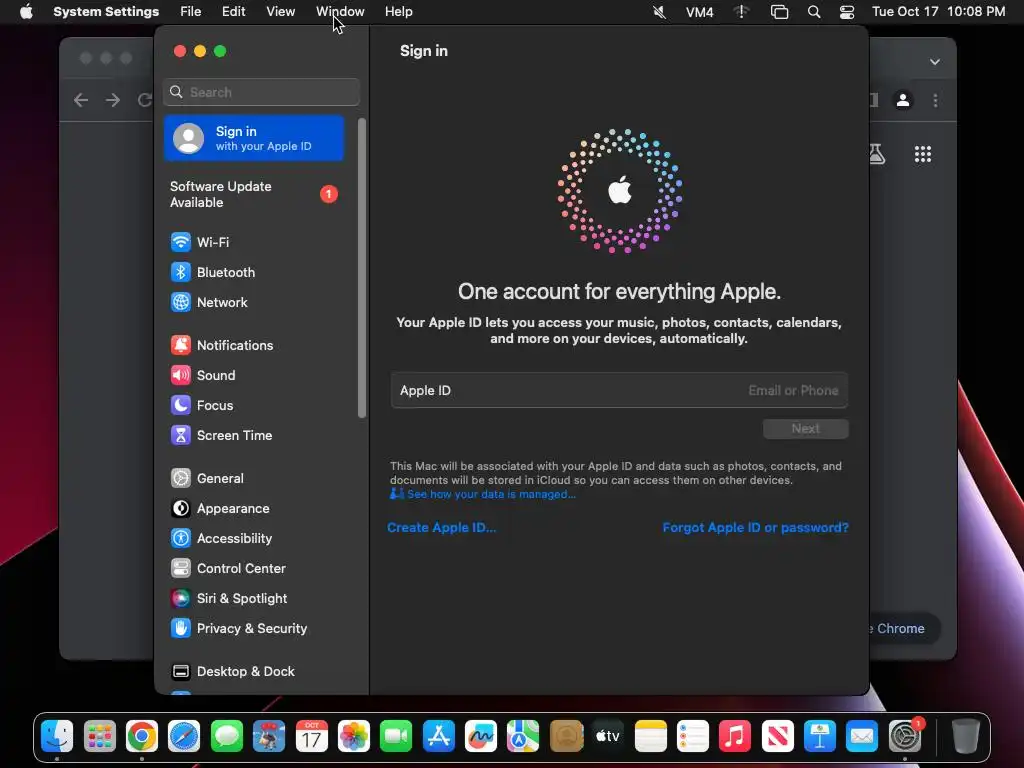Image resolution: width=1024 pixels, height=768 pixels.
Task: Open Messages from the Dock
Action: coord(227,737)
